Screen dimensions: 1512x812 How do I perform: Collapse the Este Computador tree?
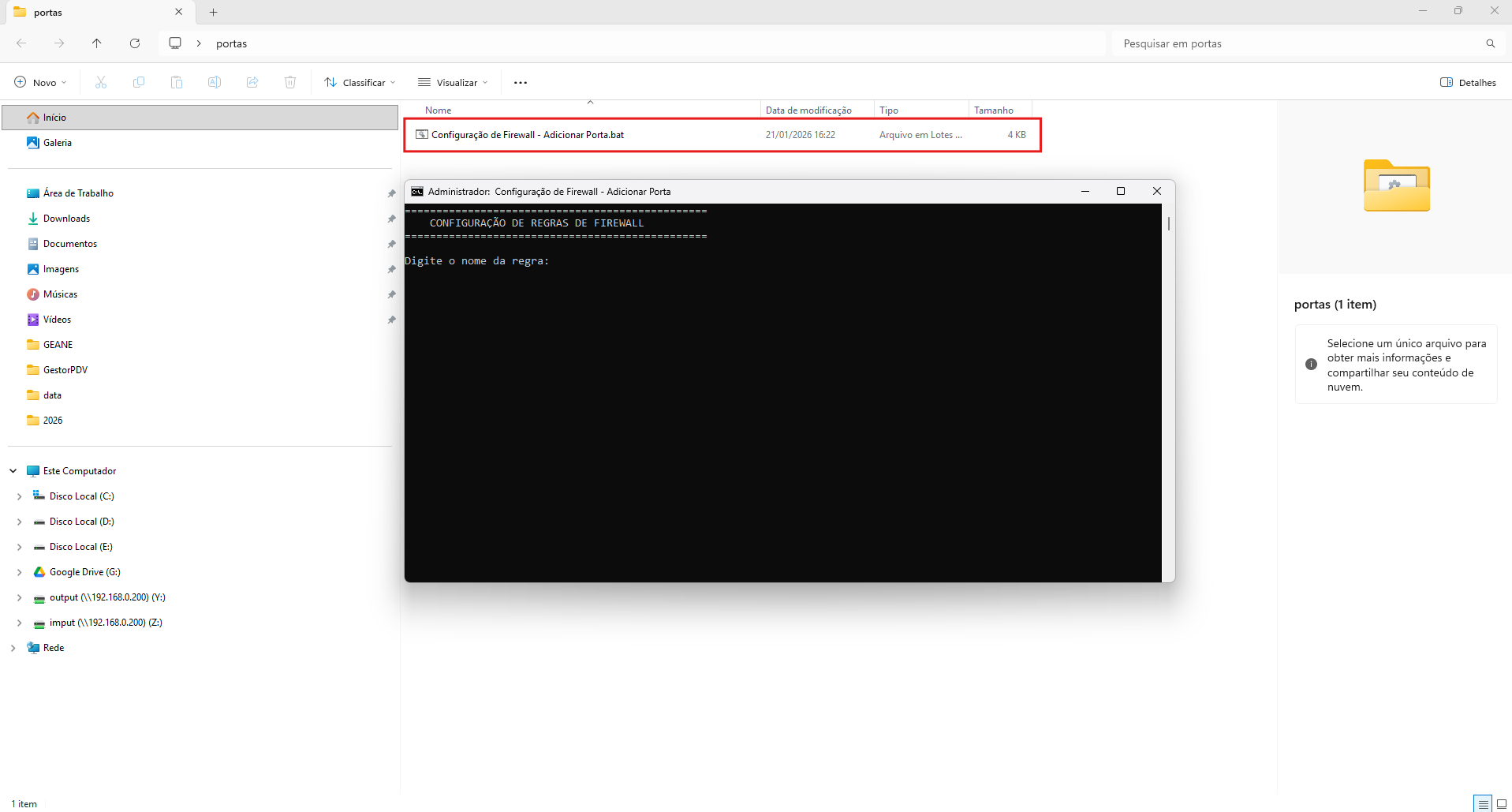(13, 471)
